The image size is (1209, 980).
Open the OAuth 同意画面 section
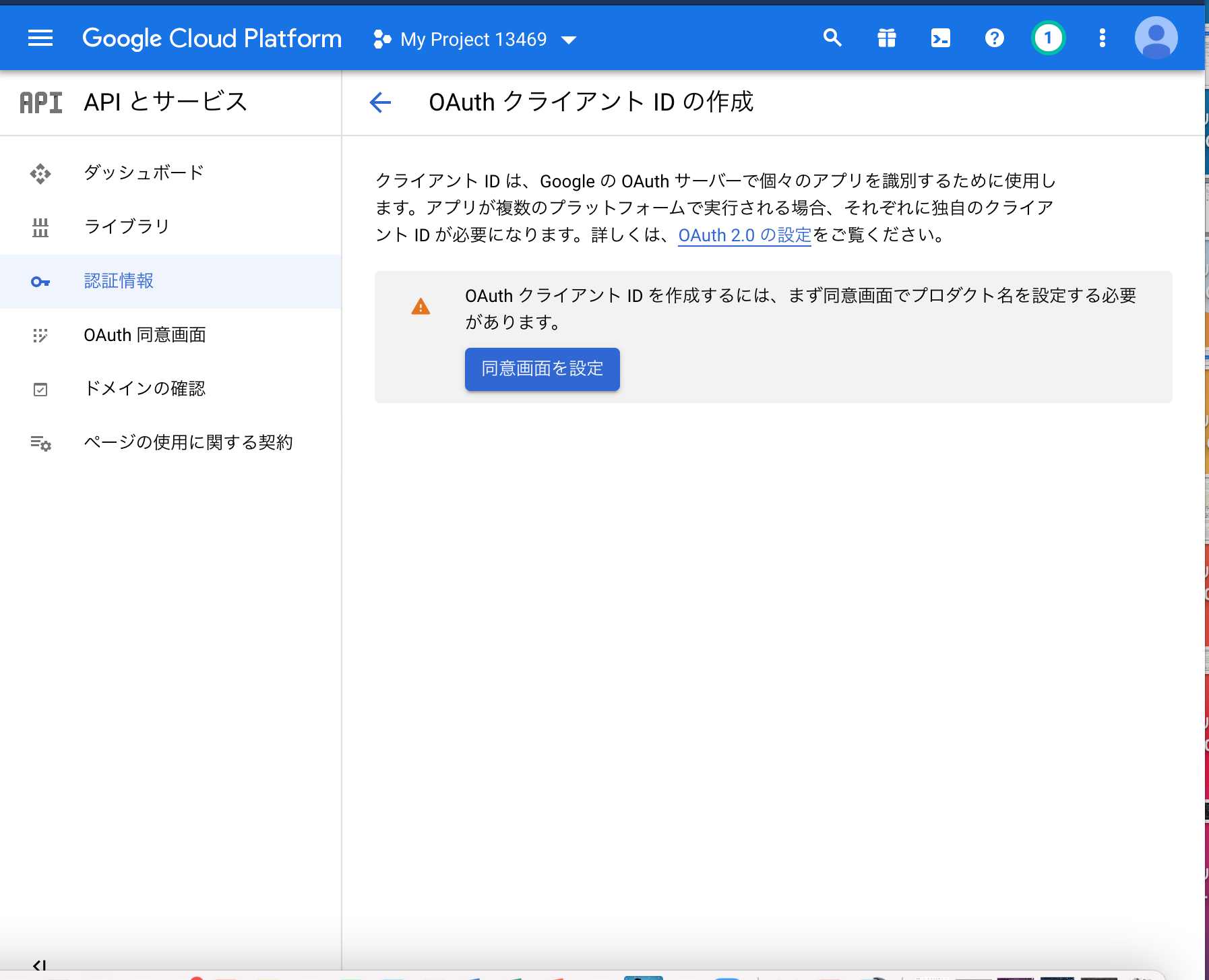tap(40, 336)
